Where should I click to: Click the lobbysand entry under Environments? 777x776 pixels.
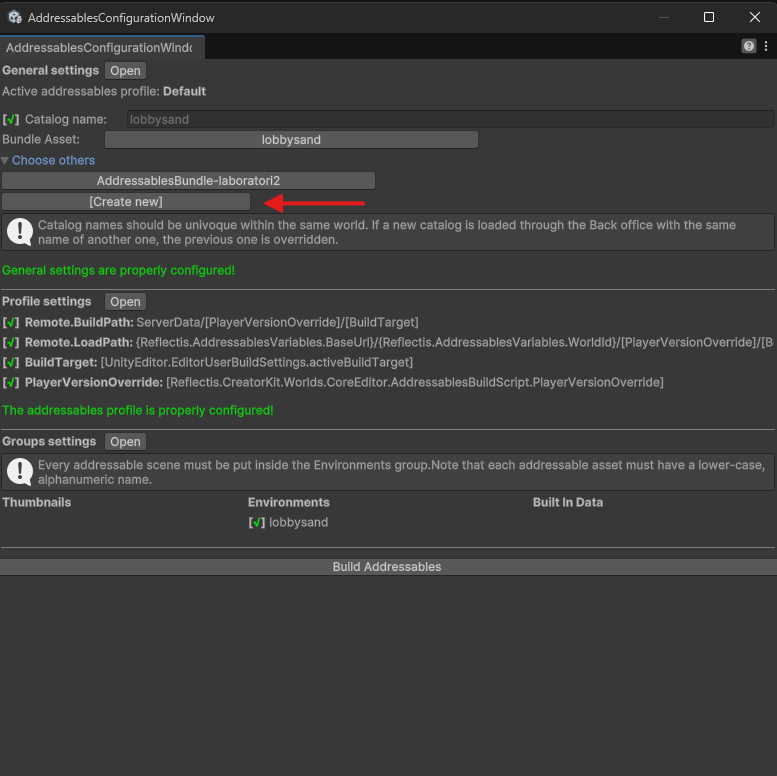[x=299, y=522]
